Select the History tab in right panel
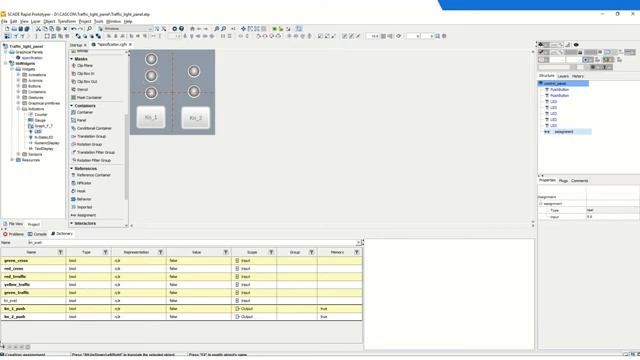This screenshot has height=360, width=640. pos(578,76)
